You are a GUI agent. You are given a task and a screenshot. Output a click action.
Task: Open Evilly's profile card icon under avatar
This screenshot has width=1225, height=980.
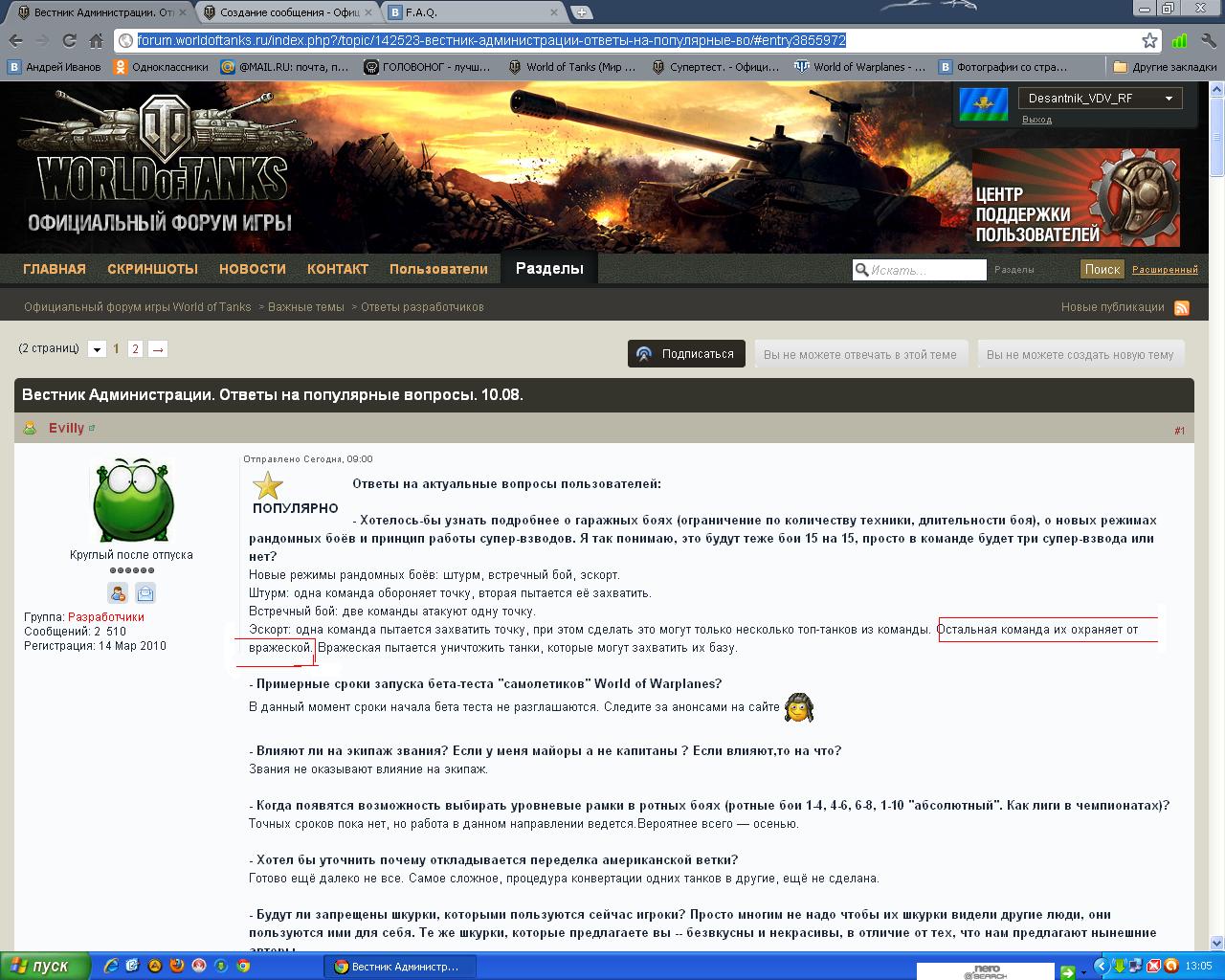tap(145, 593)
